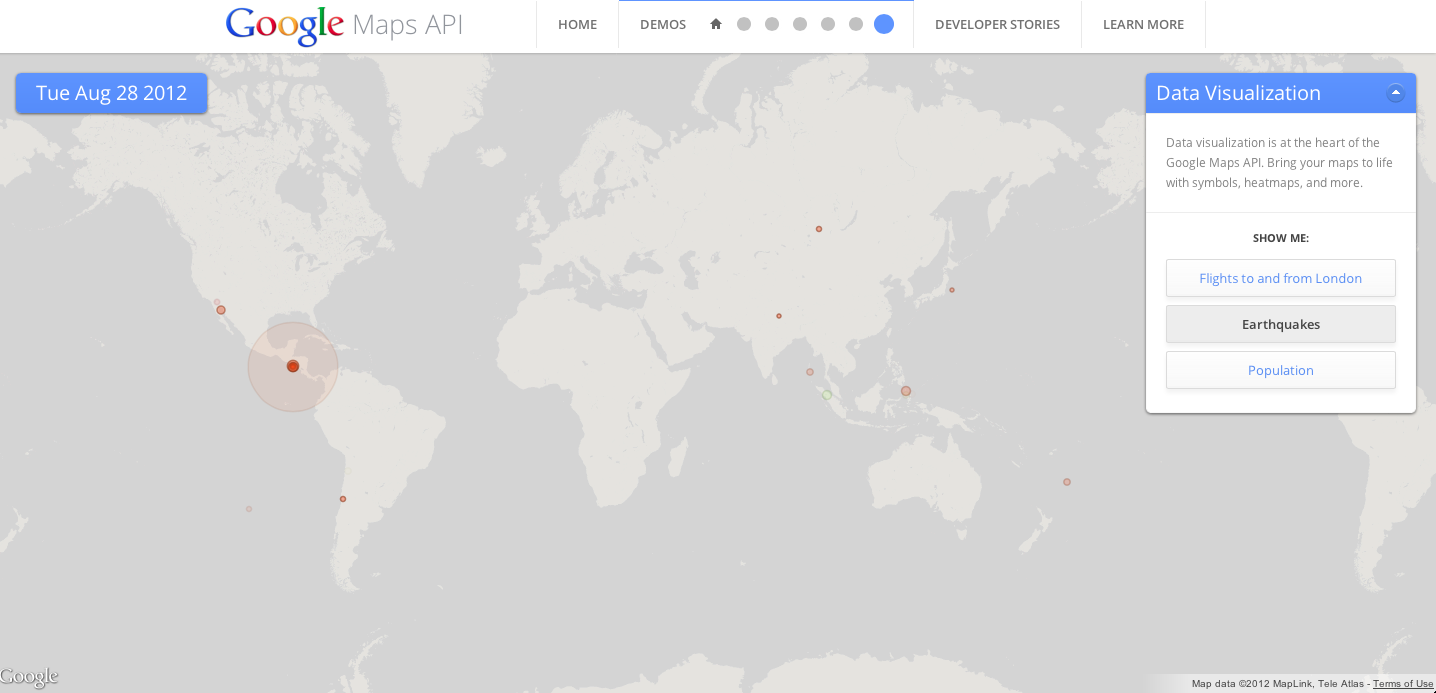Click the active blue demo dot
Image resolution: width=1436 pixels, height=693 pixels.
[x=884, y=24]
